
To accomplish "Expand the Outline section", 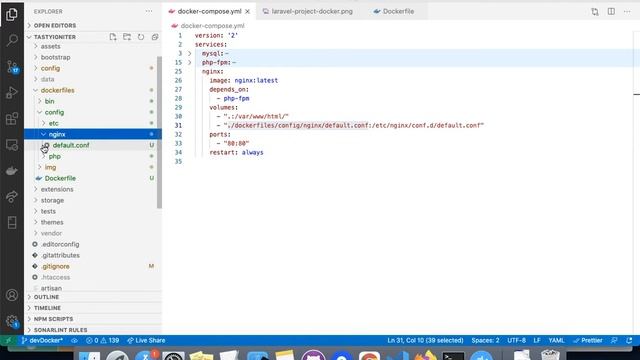I will [93, 297].
